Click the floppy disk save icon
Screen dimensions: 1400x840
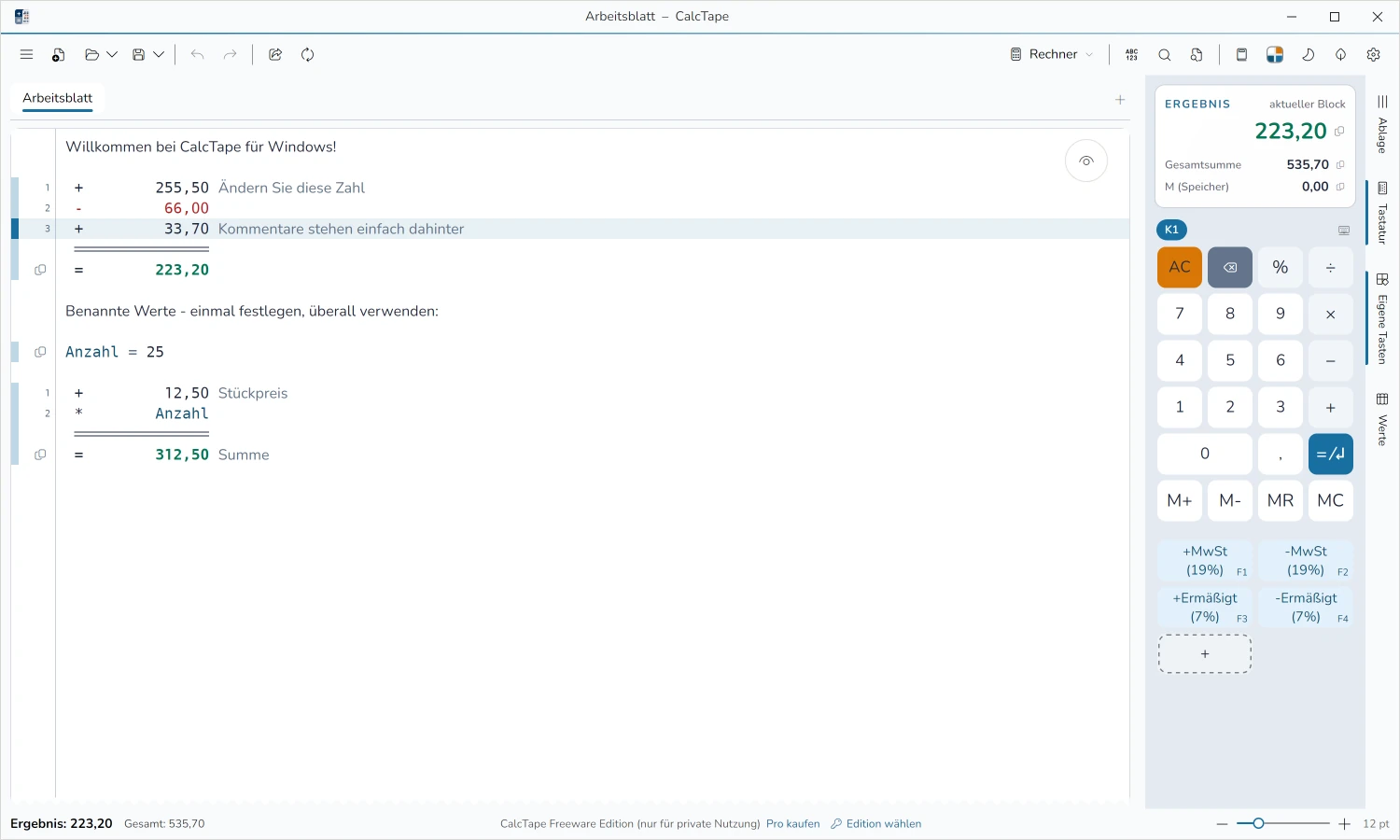[x=138, y=55]
